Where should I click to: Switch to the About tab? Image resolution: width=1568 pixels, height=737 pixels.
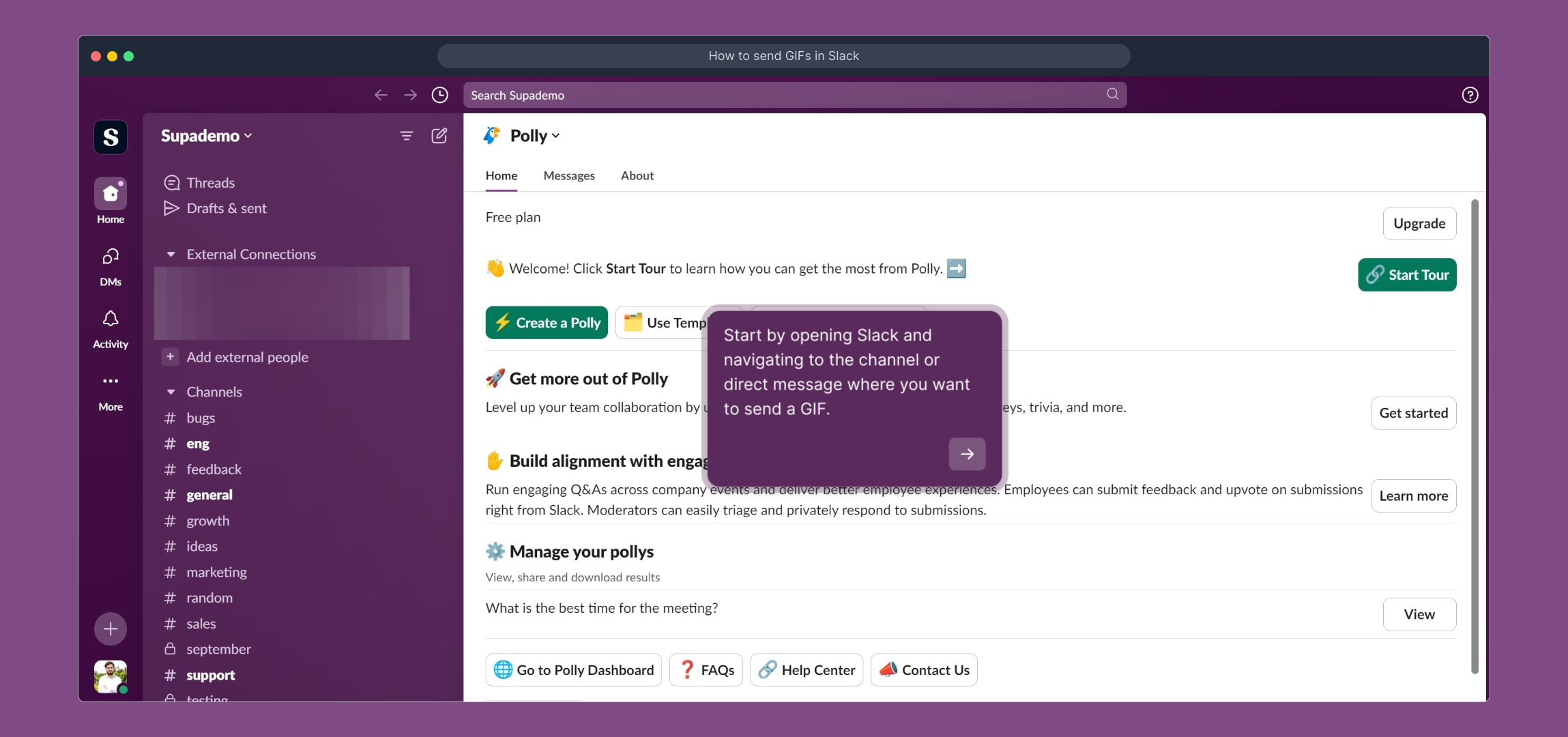[x=637, y=175]
